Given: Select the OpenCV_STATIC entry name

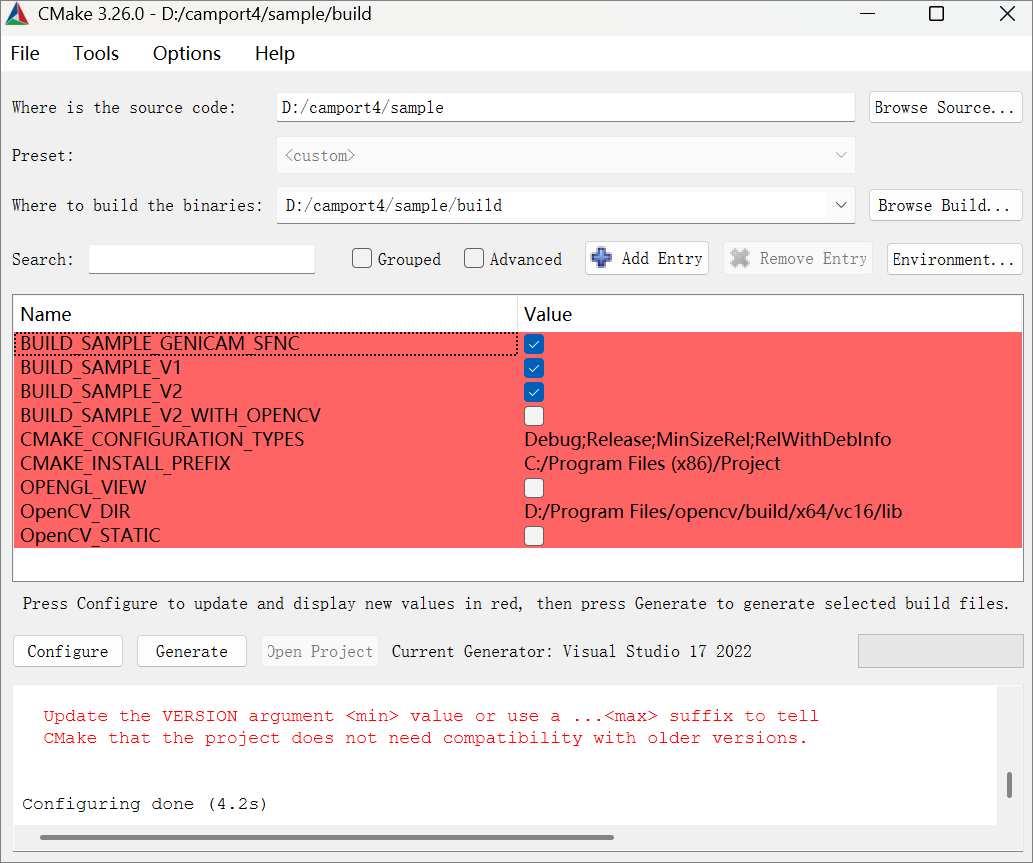Looking at the screenshot, I should 90,536.
